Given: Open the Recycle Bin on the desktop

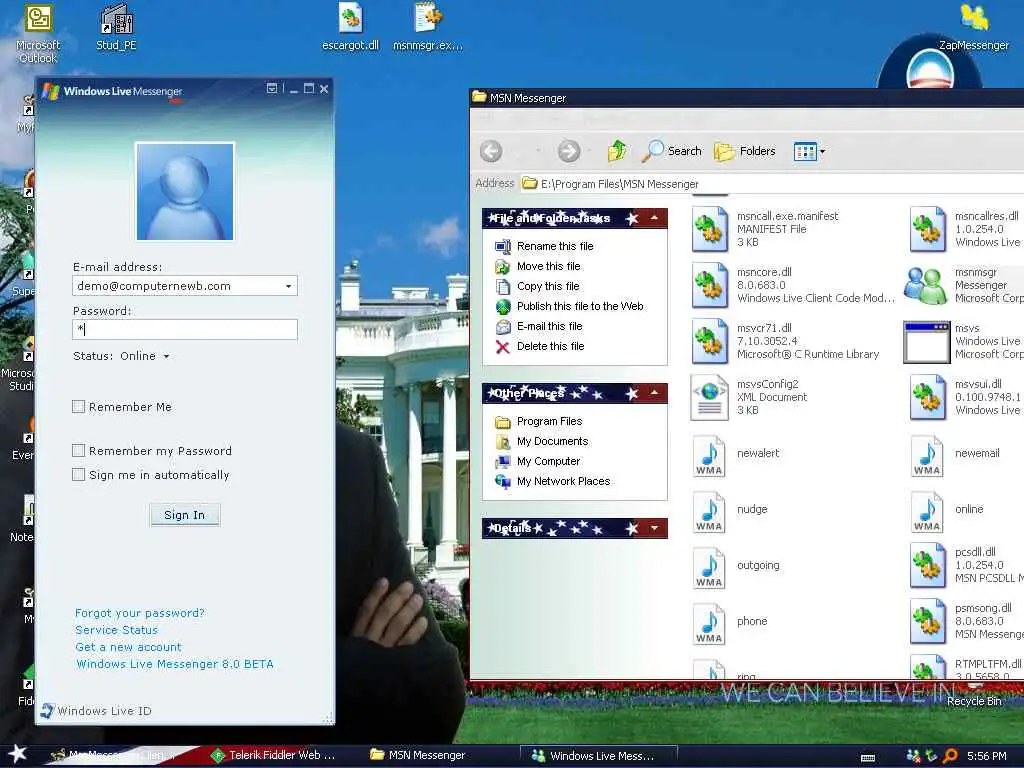Looking at the screenshot, I should pyautogui.click(x=974, y=700).
